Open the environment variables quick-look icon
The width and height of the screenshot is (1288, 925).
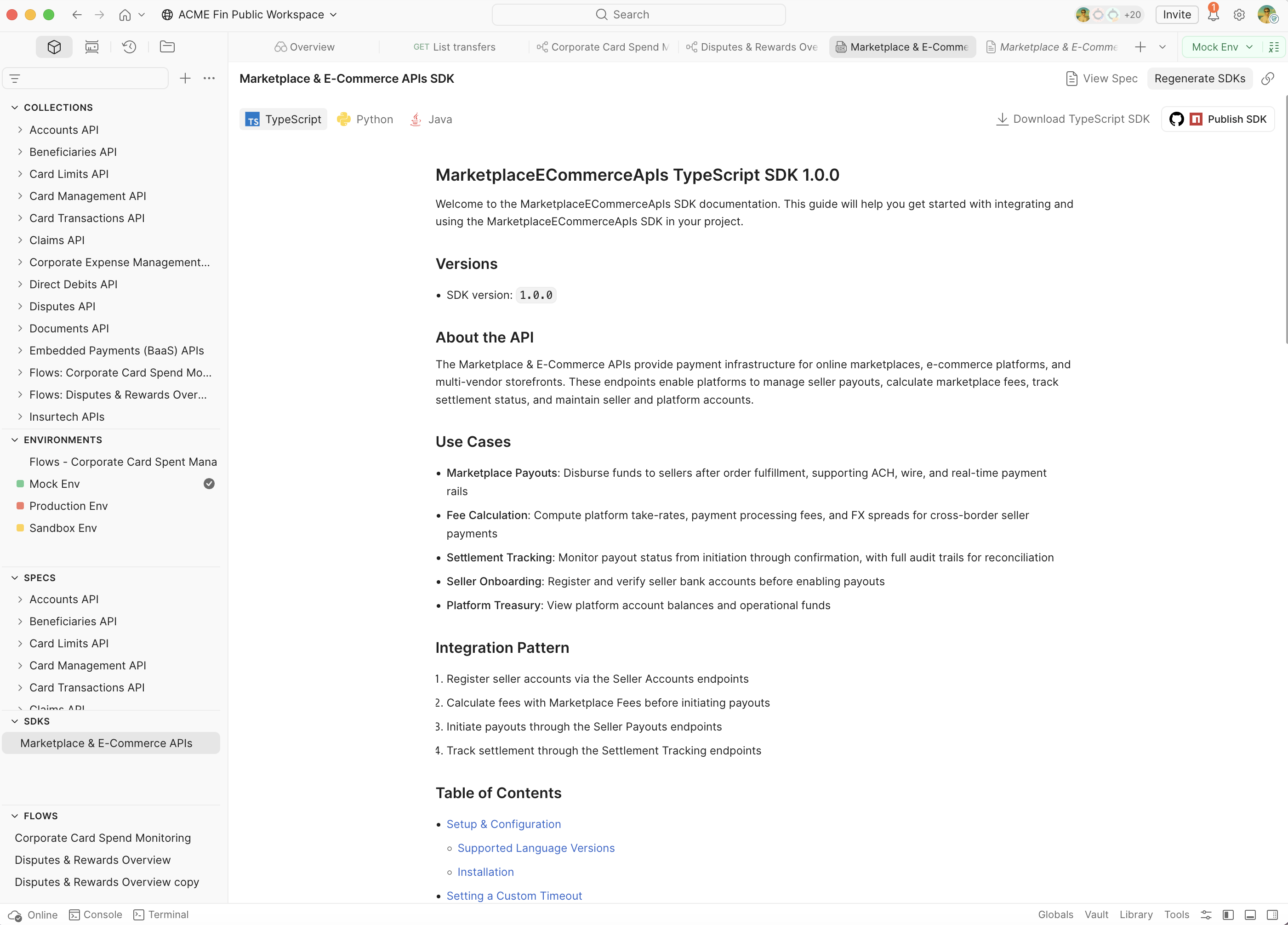pyautogui.click(x=1274, y=47)
